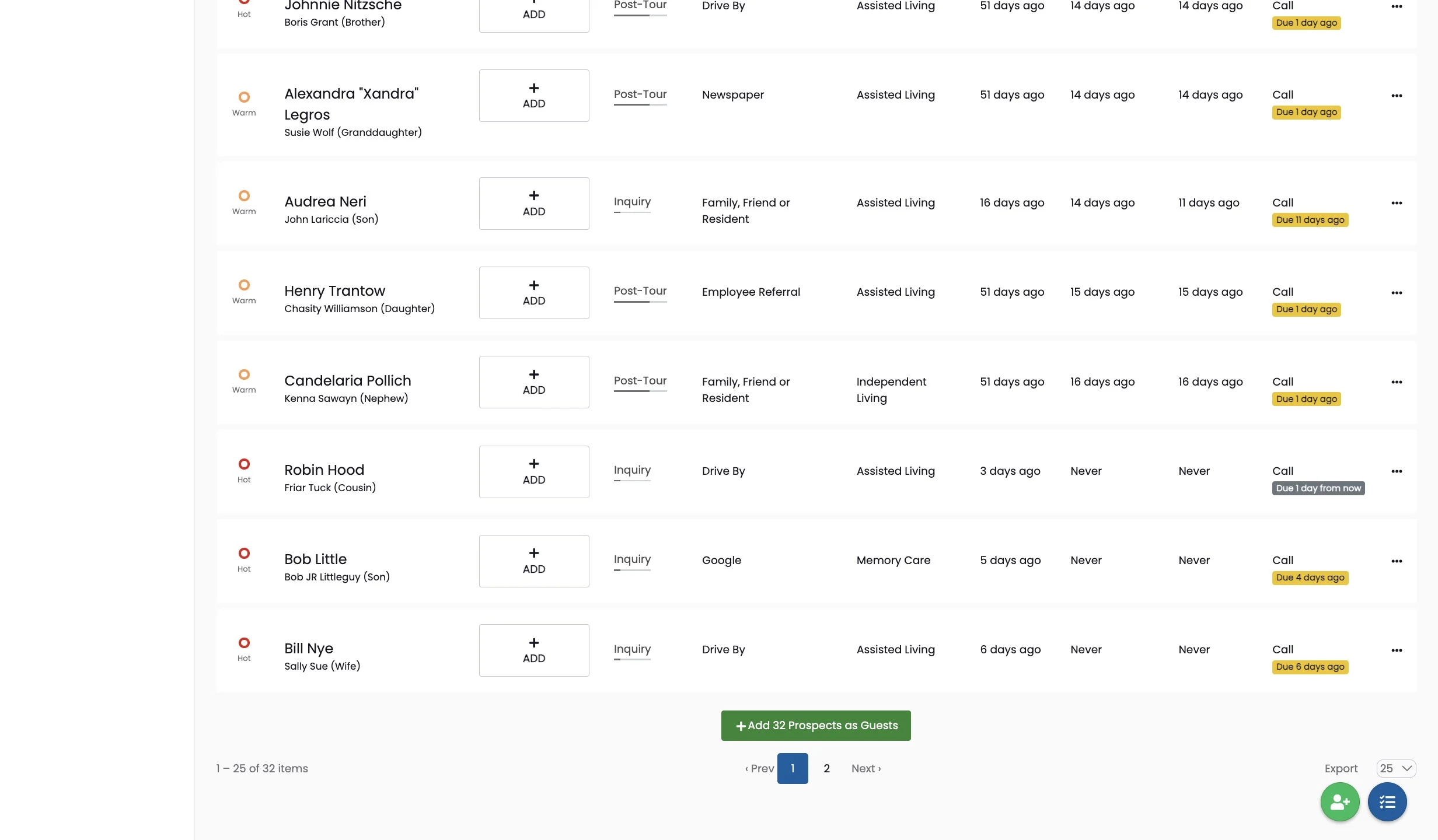Click the green add-person floating button
Image resolution: width=1438 pixels, height=840 pixels.
click(1339, 802)
